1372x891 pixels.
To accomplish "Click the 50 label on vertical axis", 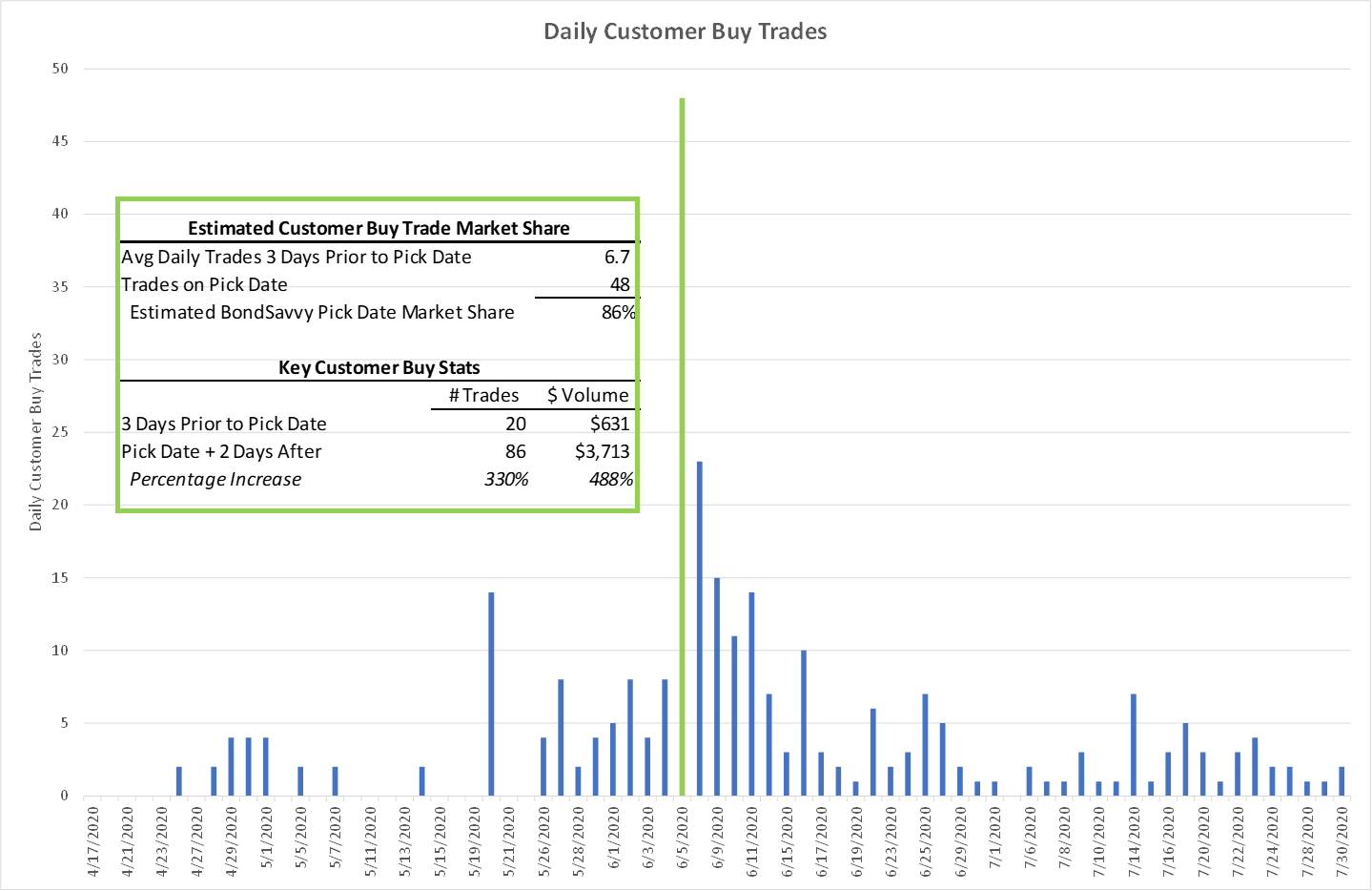I will pos(60,69).
